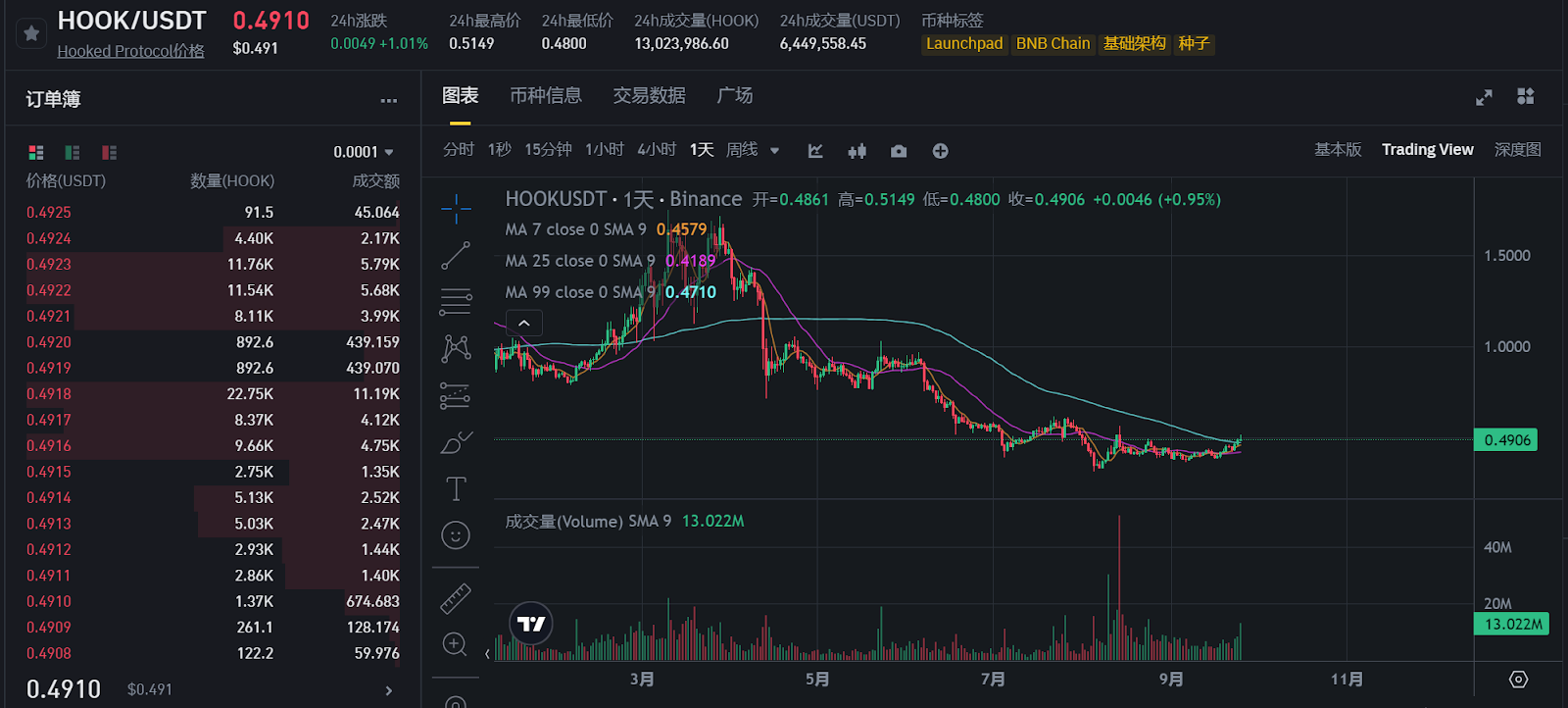Select the trend line drawing tool
1568x708 pixels.
click(456, 255)
